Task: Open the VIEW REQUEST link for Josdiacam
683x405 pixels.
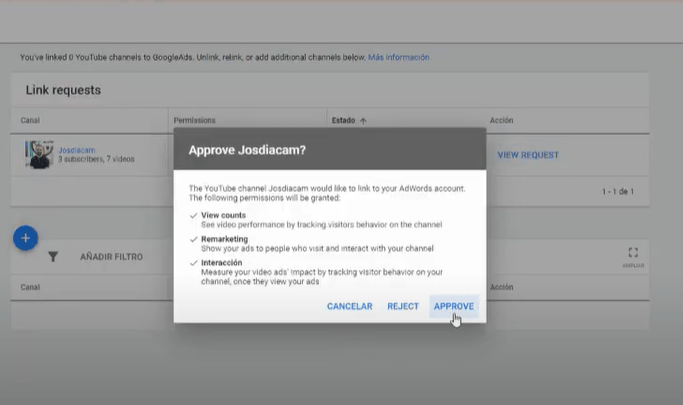Action: pos(528,155)
